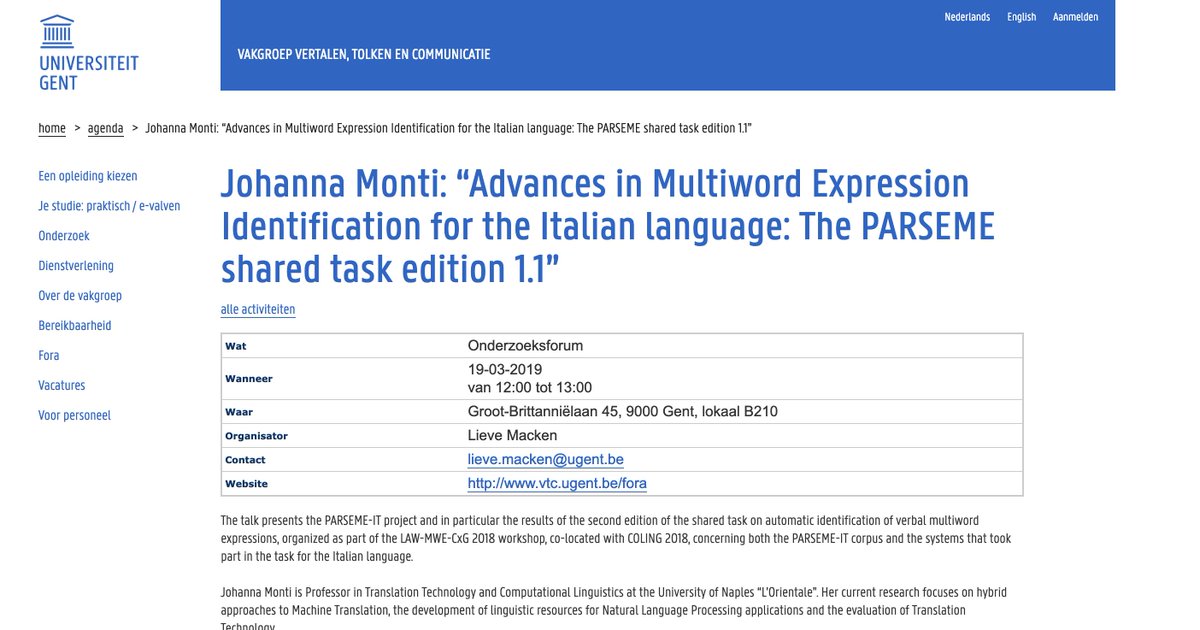Select 'Voor personeel' in the sidebar

(x=74, y=414)
